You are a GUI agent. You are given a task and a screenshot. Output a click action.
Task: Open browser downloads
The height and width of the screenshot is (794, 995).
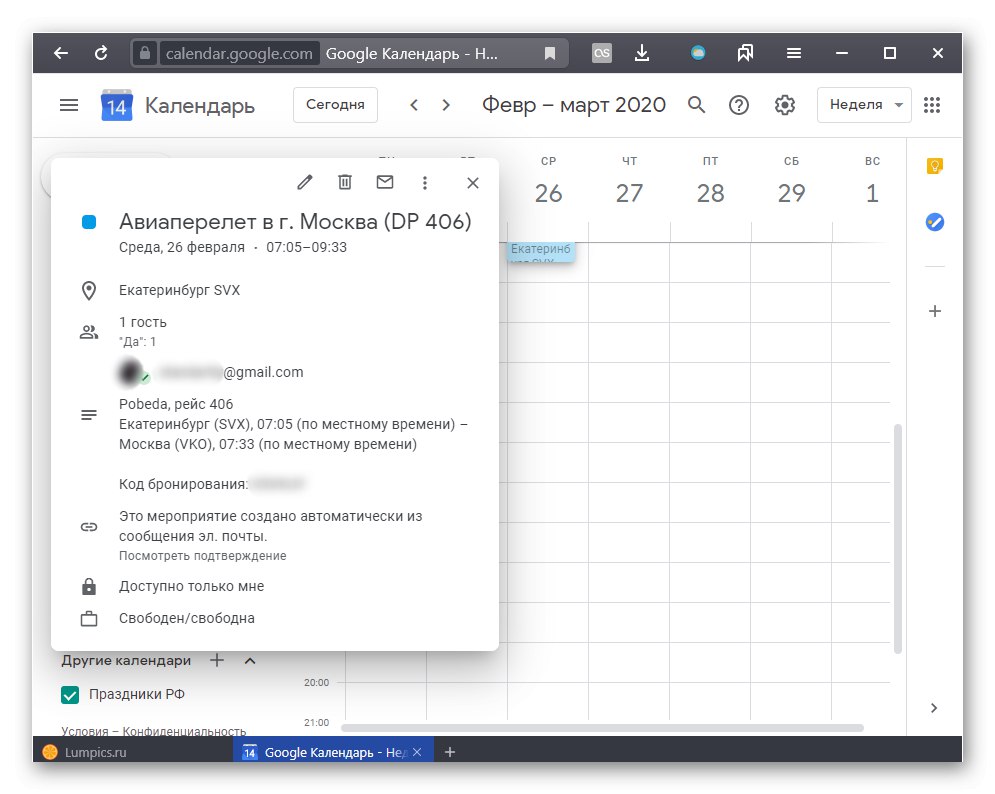(642, 53)
